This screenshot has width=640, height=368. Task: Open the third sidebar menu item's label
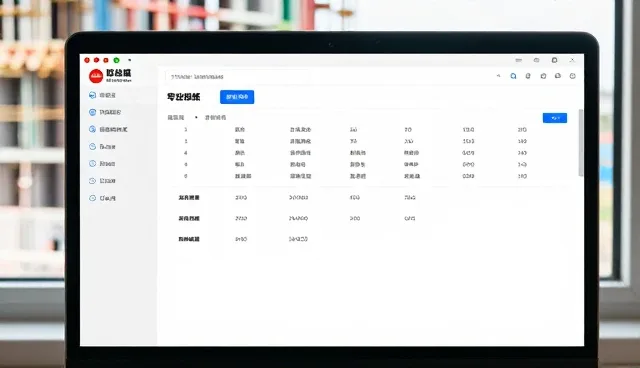[x=113, y=129]
